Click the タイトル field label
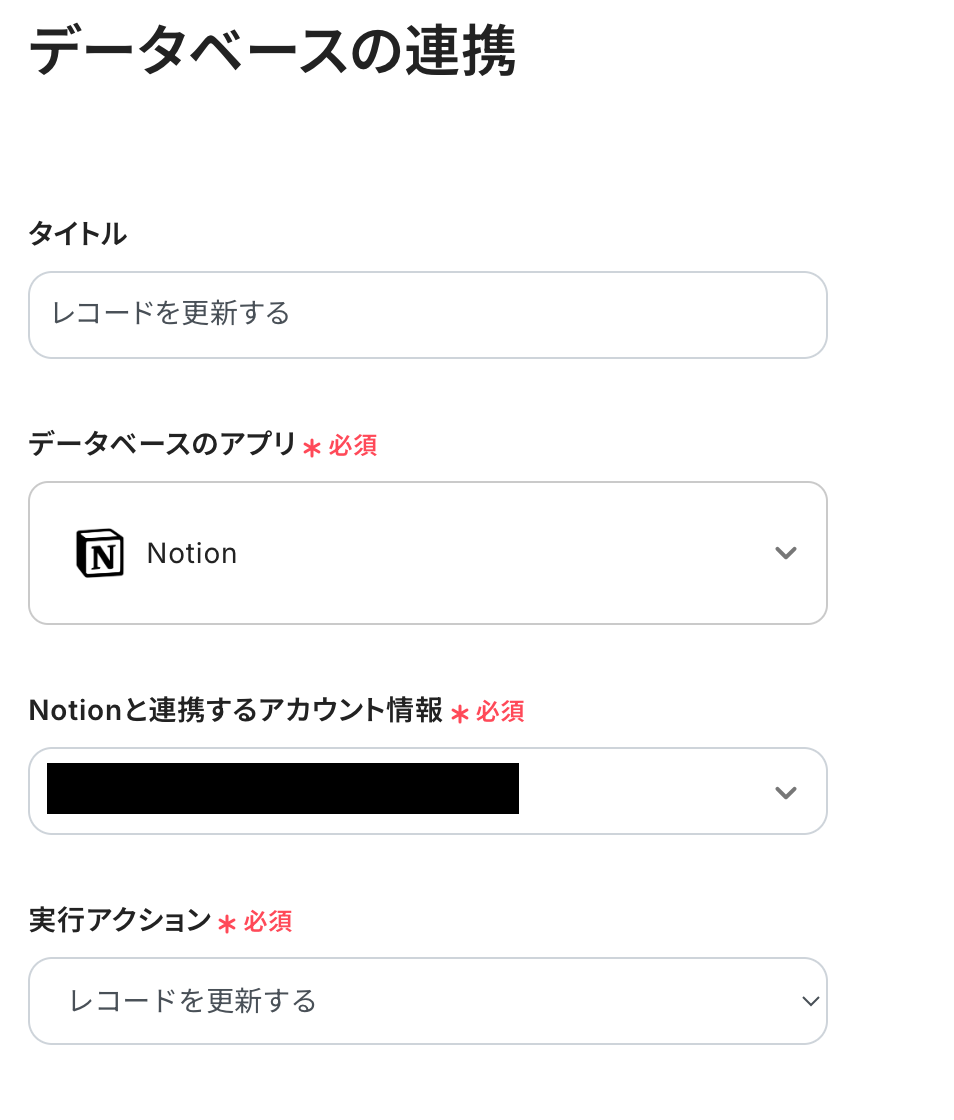Viewport: 954px width, 1120px height. pos(77,234)
